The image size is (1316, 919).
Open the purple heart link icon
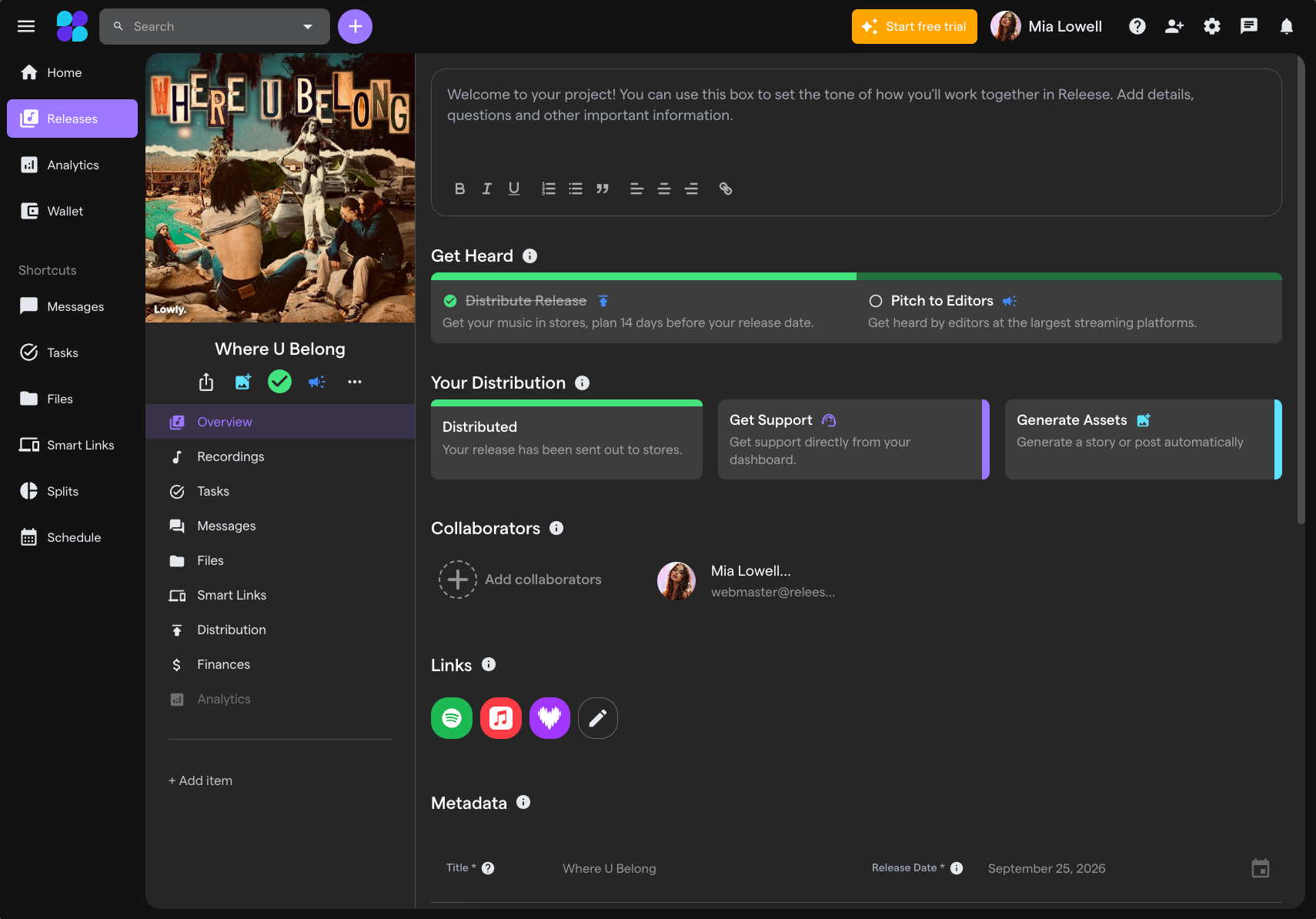pyautogui.click(x=549, y=718)
